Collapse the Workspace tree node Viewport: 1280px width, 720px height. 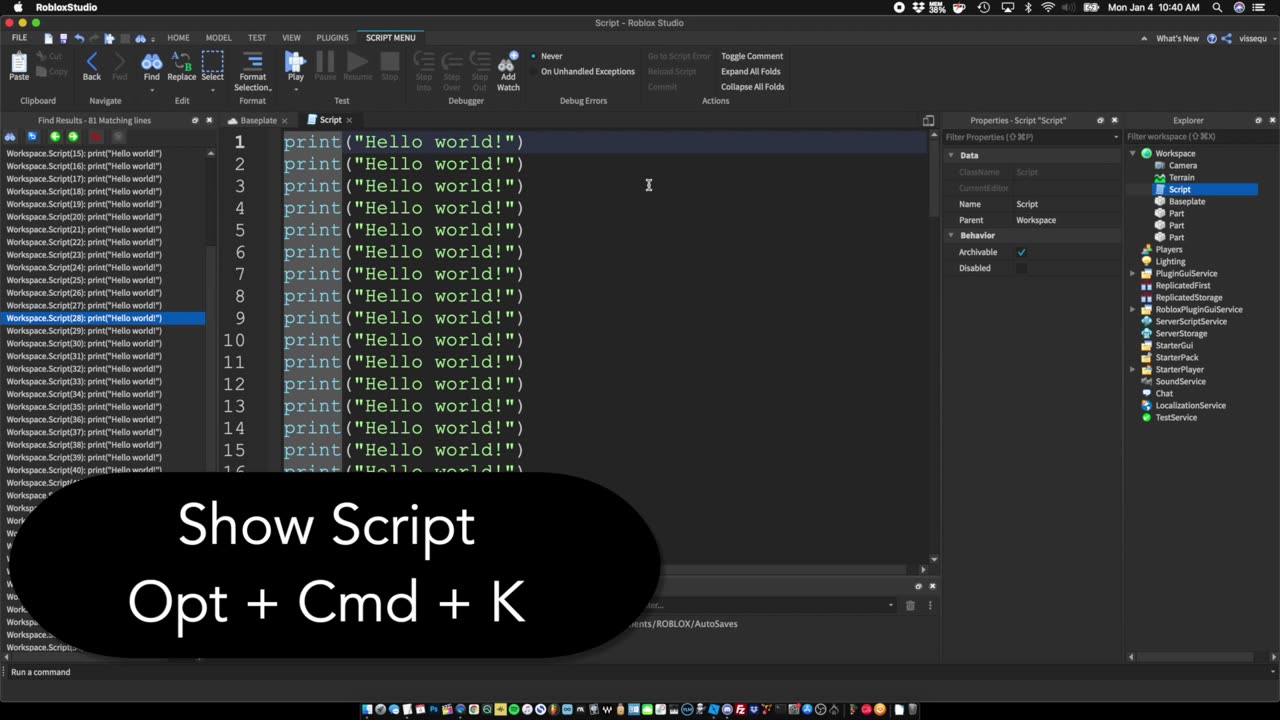point(1133,153)
